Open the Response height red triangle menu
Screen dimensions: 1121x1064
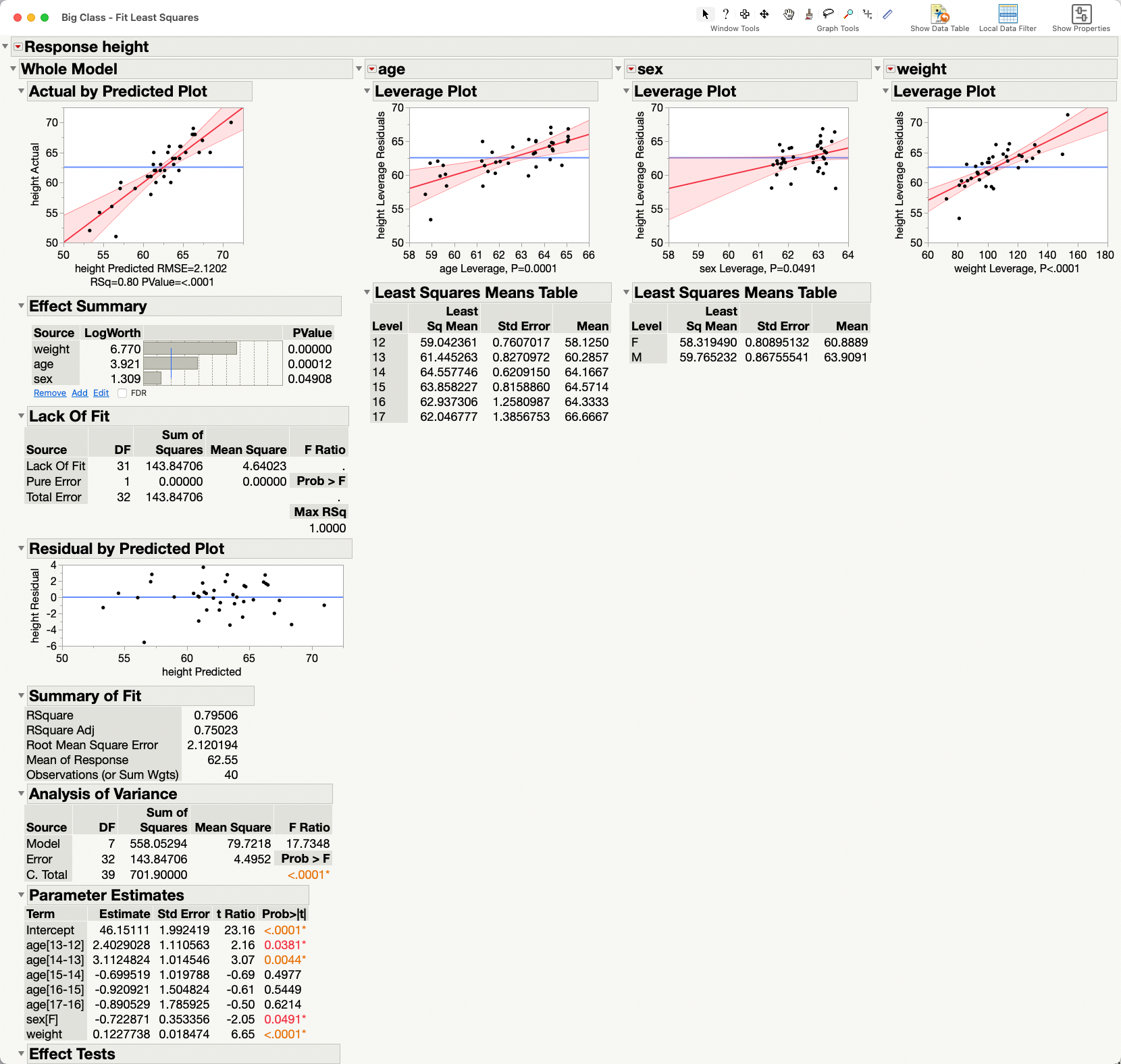pos(17,47)
